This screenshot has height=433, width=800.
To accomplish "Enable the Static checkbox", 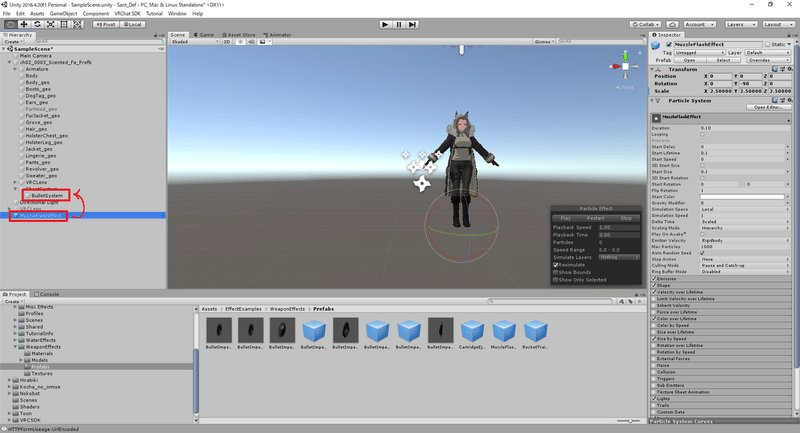I will 767,44.
